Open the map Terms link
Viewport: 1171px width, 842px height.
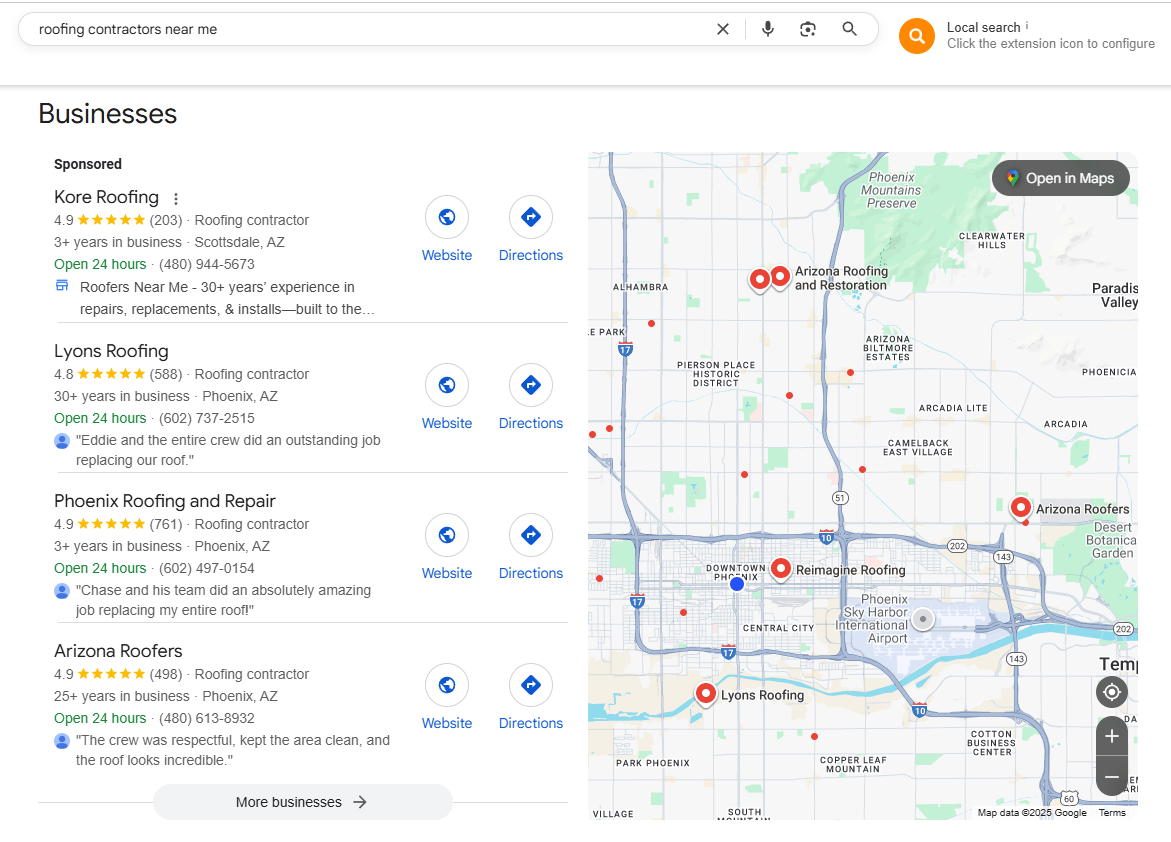[x=1111, y=813]
